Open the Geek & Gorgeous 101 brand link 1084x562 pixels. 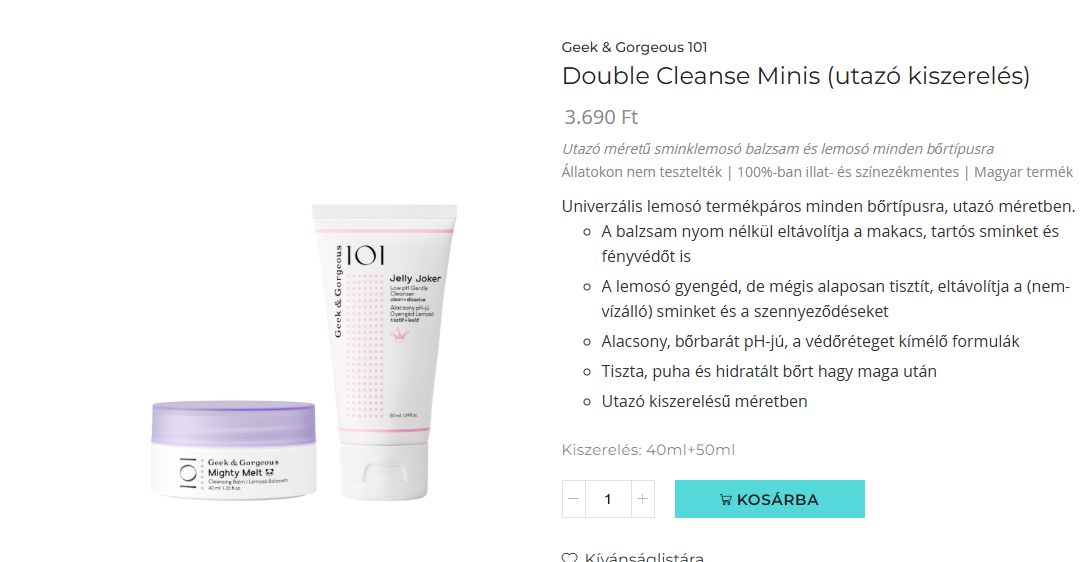(x=634, y=47)
